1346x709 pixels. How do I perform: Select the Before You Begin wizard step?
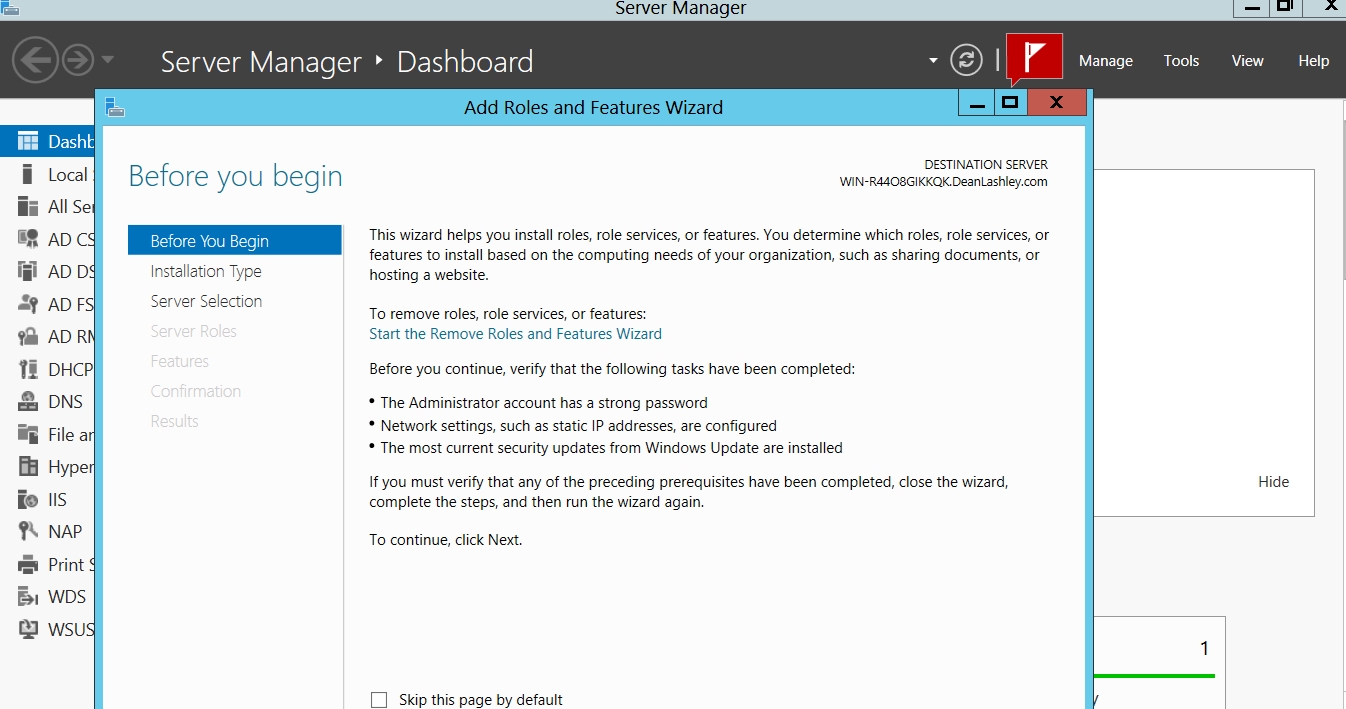[235, 241]
